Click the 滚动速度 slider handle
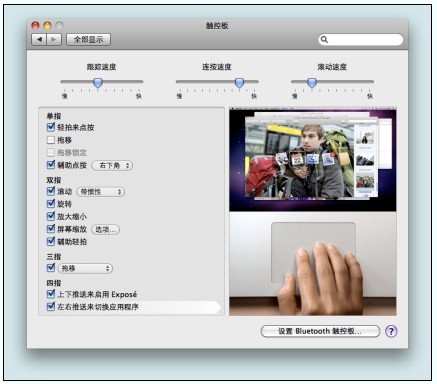437x384 pixels. tap(312, 82)
